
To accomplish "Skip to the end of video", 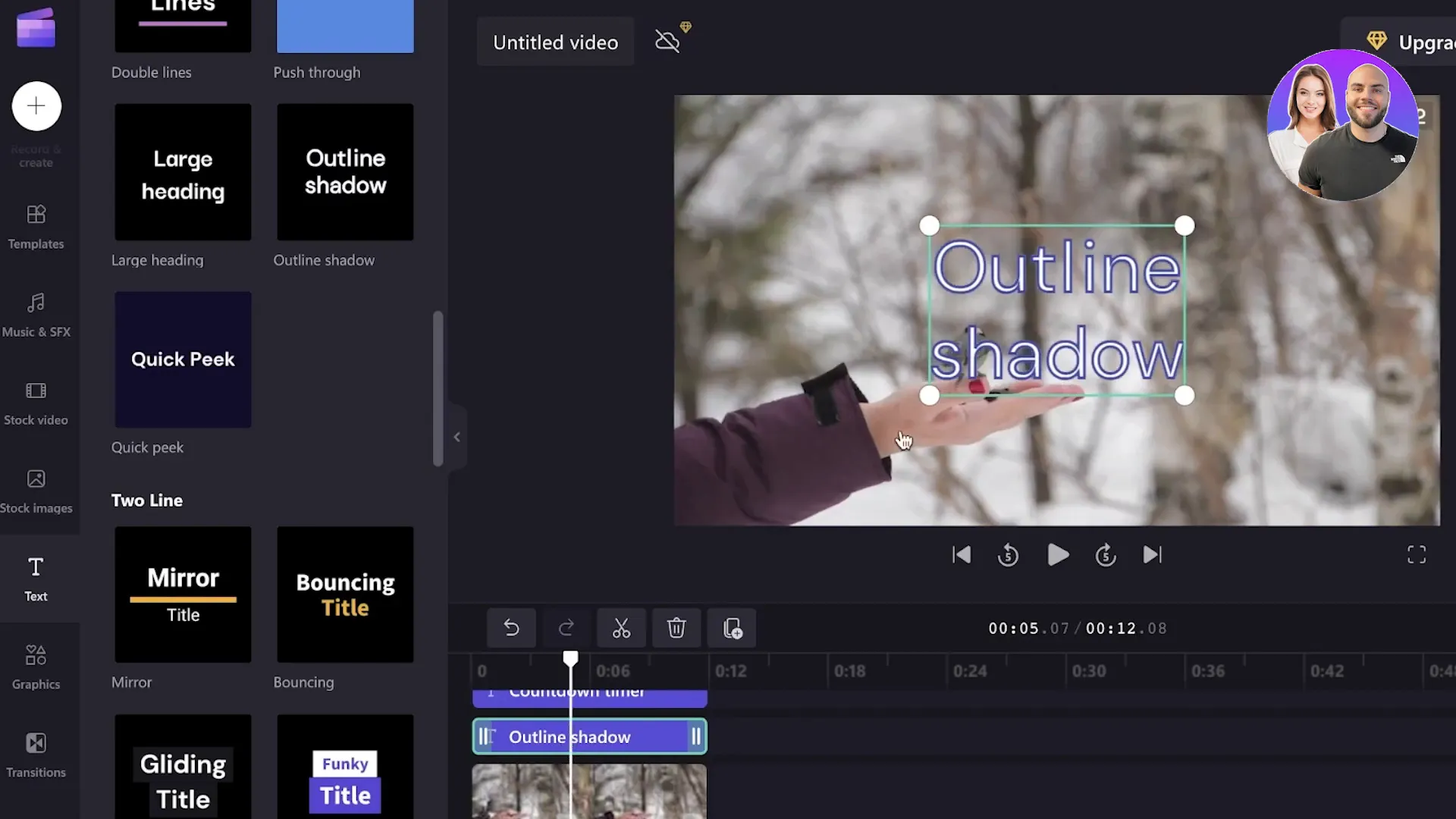I will [1152, 555].
